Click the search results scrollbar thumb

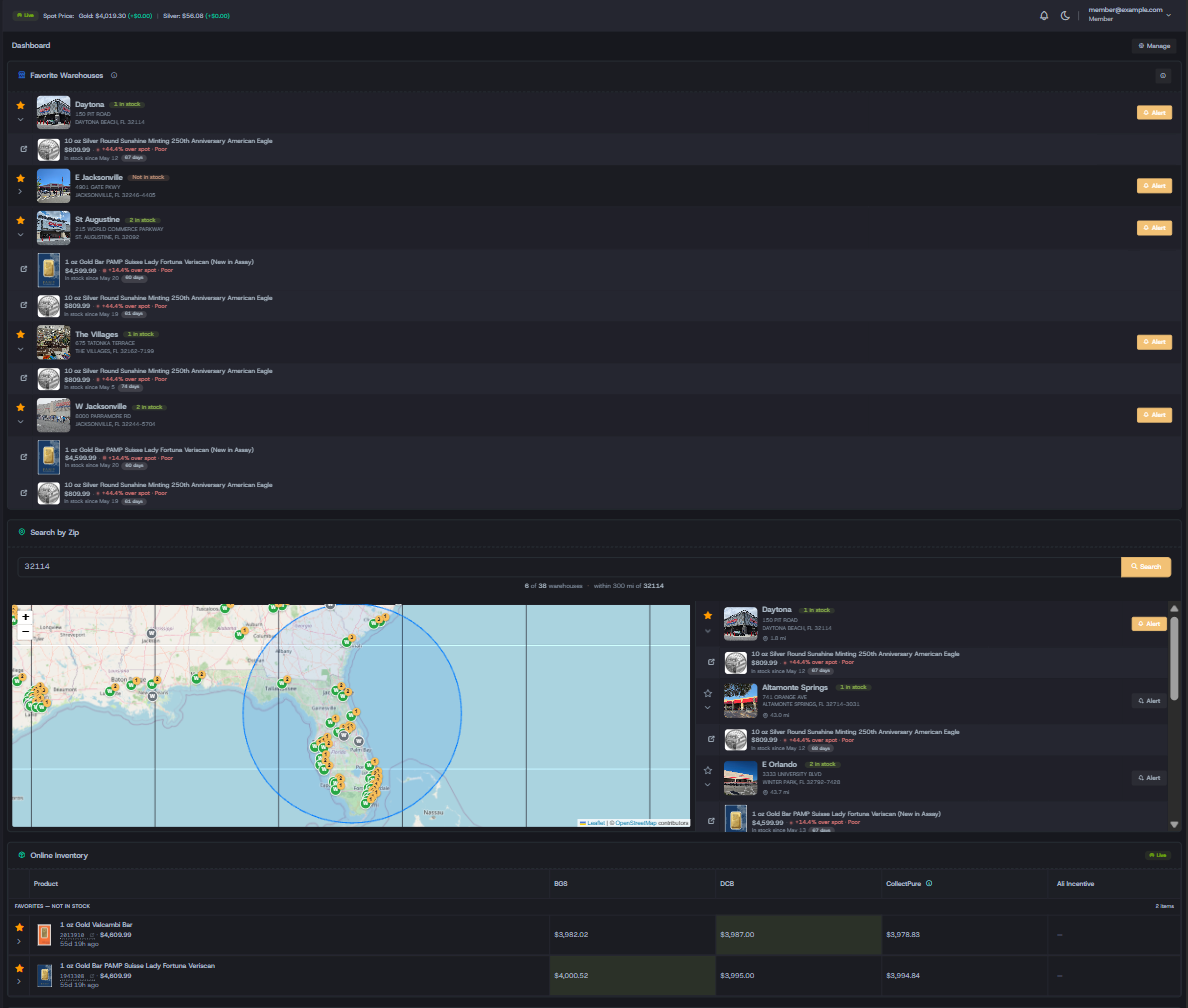[x=1174, y=658]
